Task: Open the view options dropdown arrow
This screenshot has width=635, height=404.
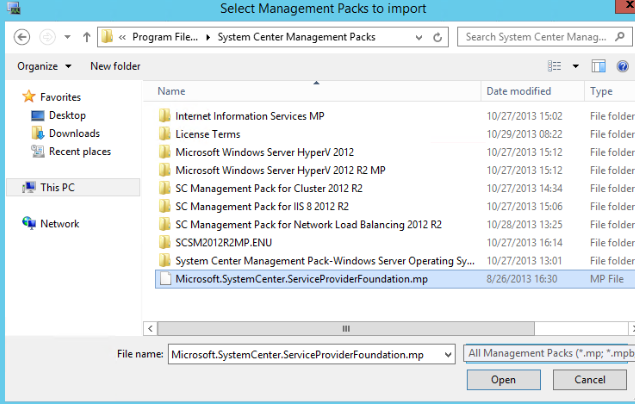Action: [575, 66]
